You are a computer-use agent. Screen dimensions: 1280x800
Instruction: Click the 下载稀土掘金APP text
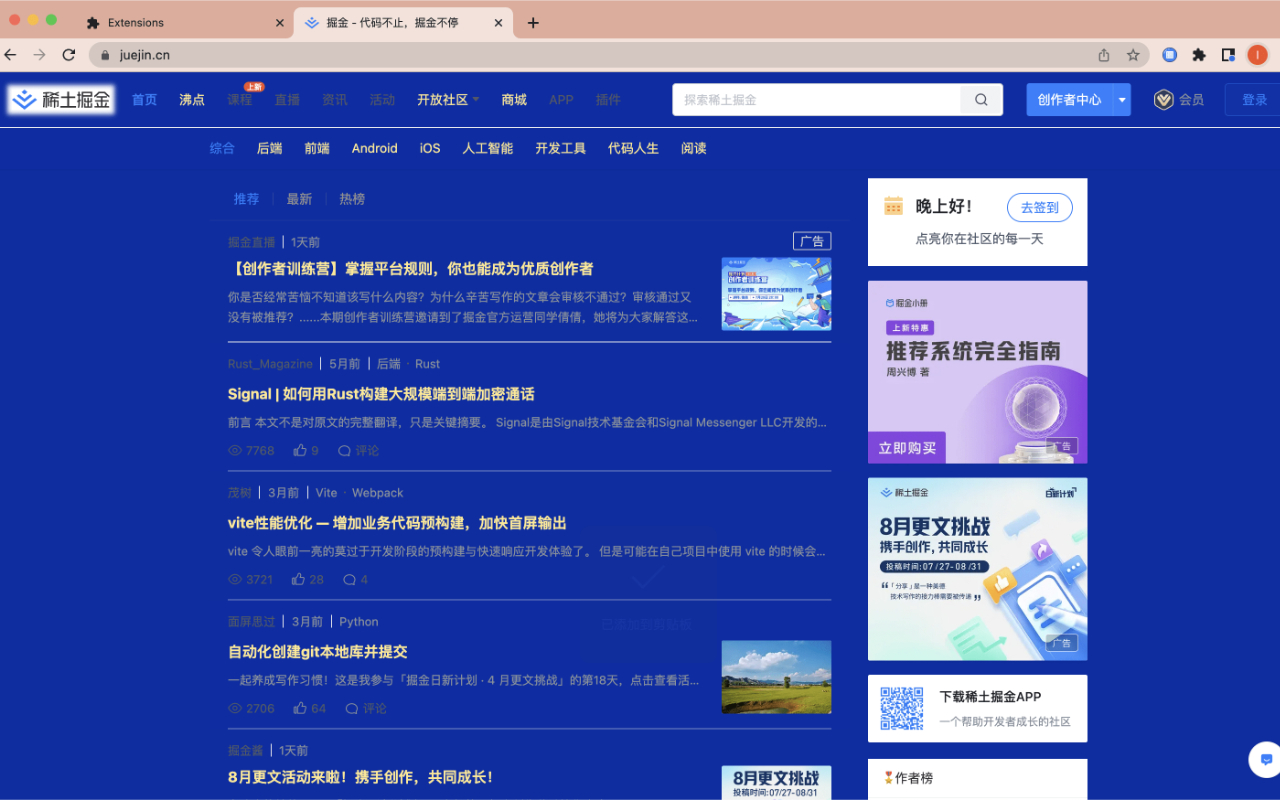coord(990,697)
